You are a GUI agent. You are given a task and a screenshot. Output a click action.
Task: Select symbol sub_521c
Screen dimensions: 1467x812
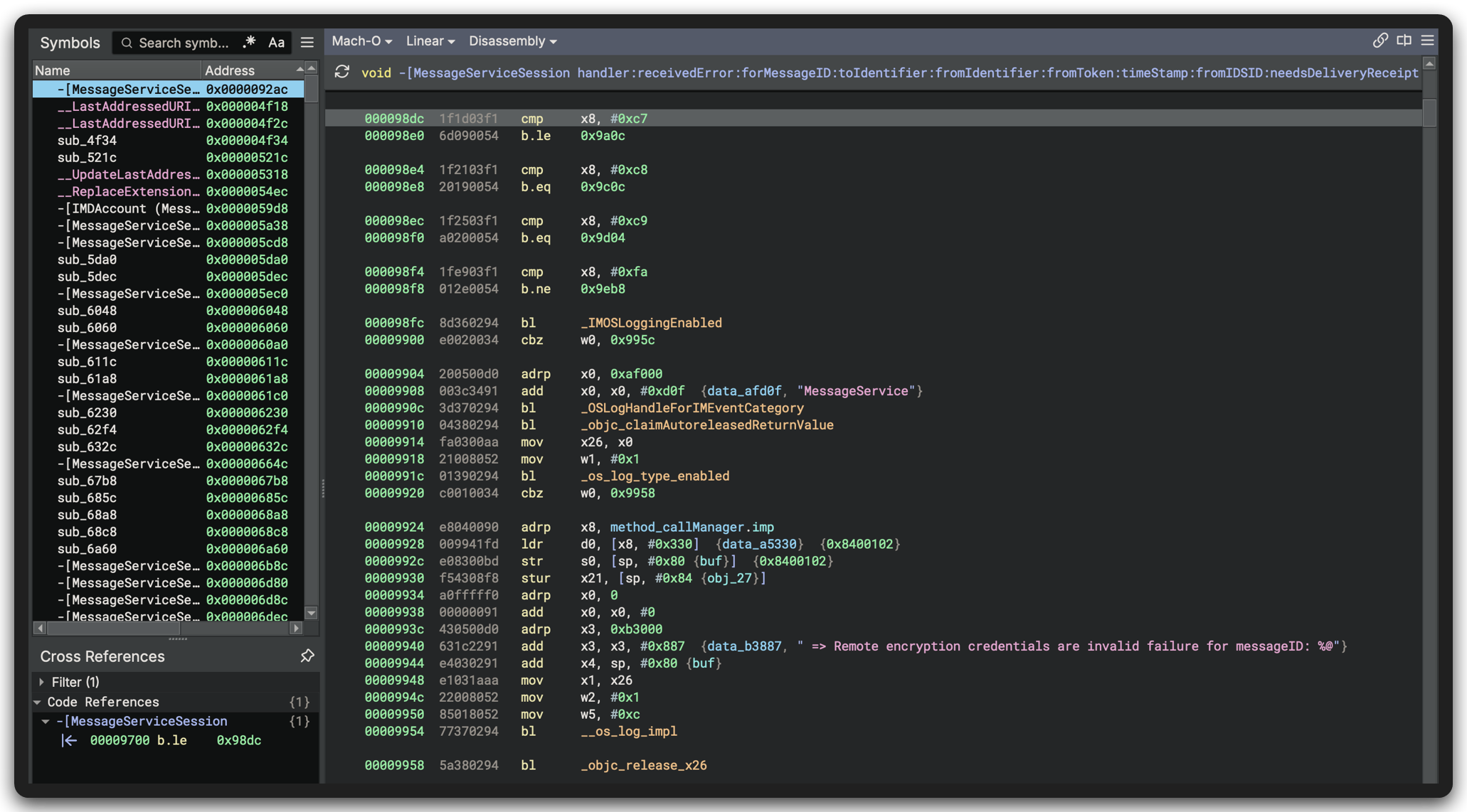[x=168, y=157]
